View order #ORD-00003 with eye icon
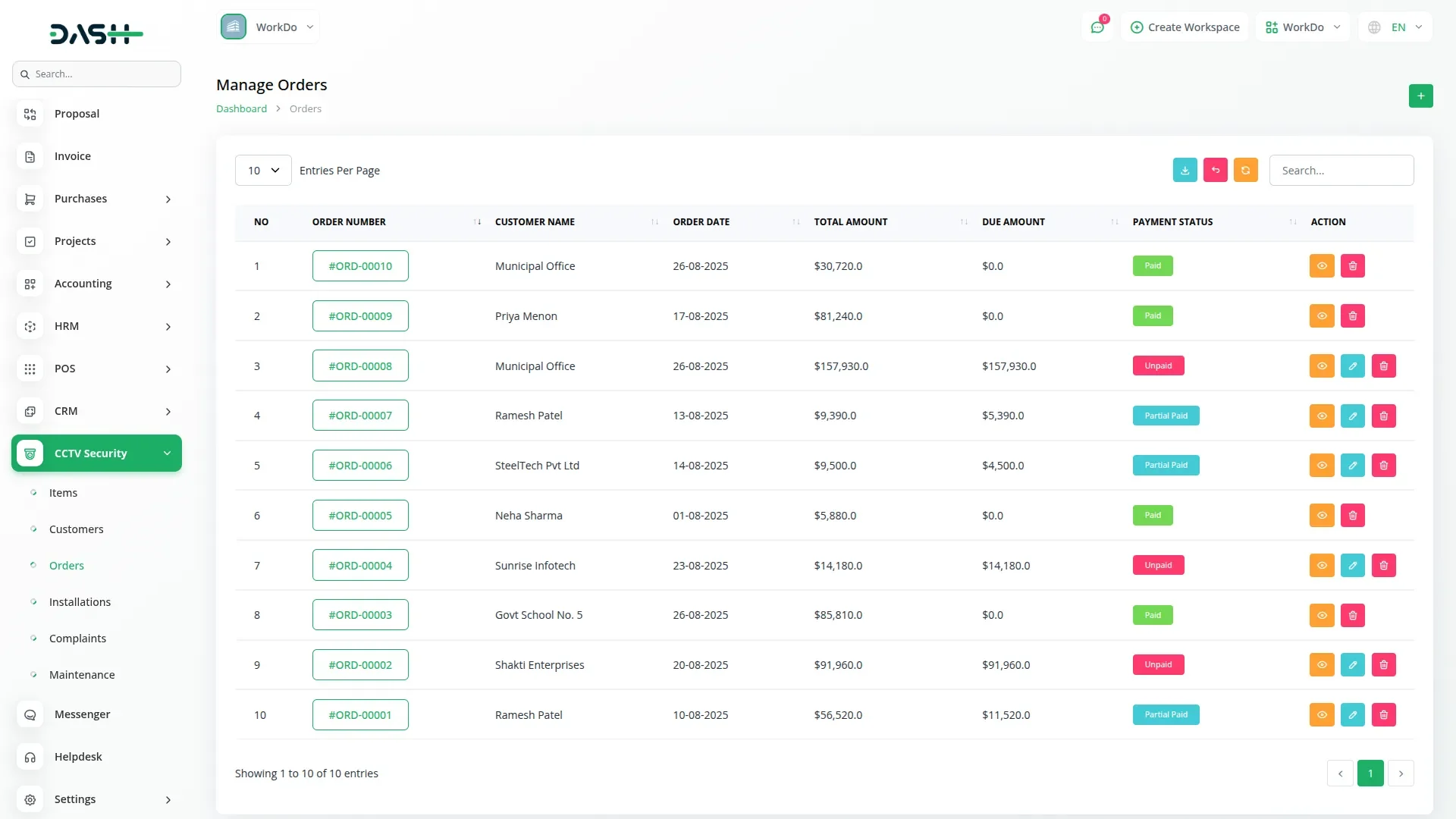The image size is (1456, 819). click(x=1321, y=615)
